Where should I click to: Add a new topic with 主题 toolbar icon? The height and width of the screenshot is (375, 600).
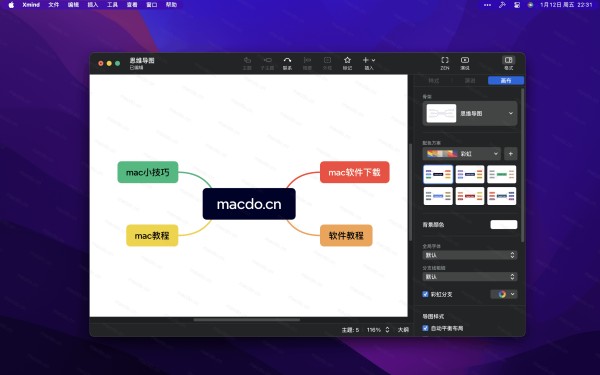(x=247, y=63)
